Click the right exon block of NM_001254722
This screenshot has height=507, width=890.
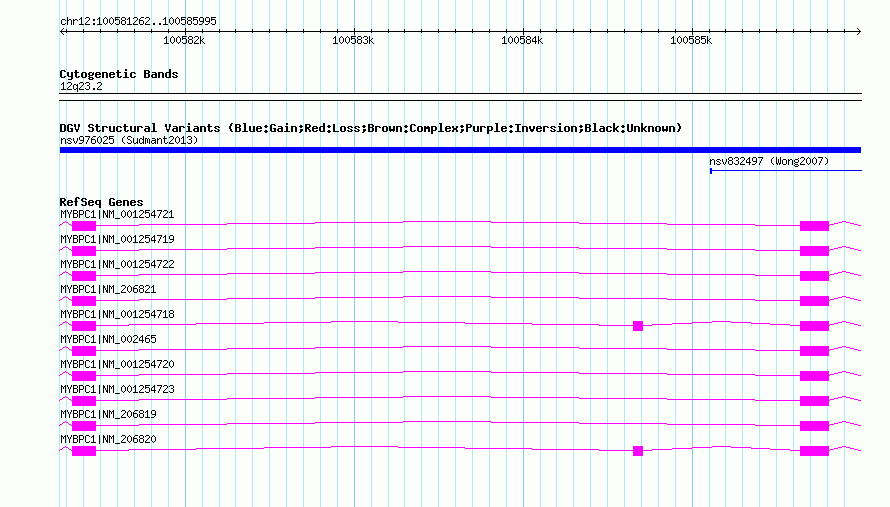pos(815,276)
